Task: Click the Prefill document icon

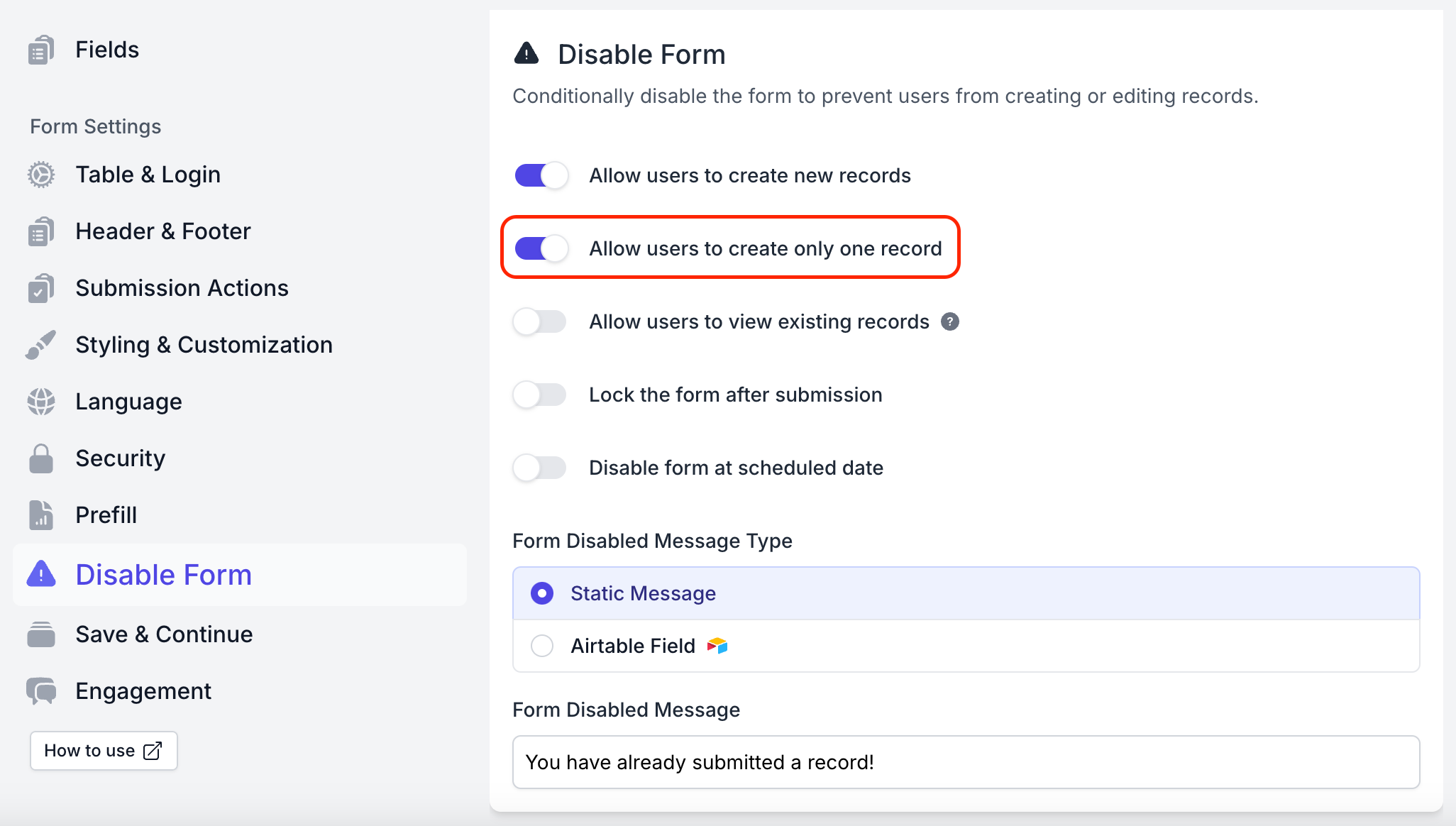Action: coord(41,515)
